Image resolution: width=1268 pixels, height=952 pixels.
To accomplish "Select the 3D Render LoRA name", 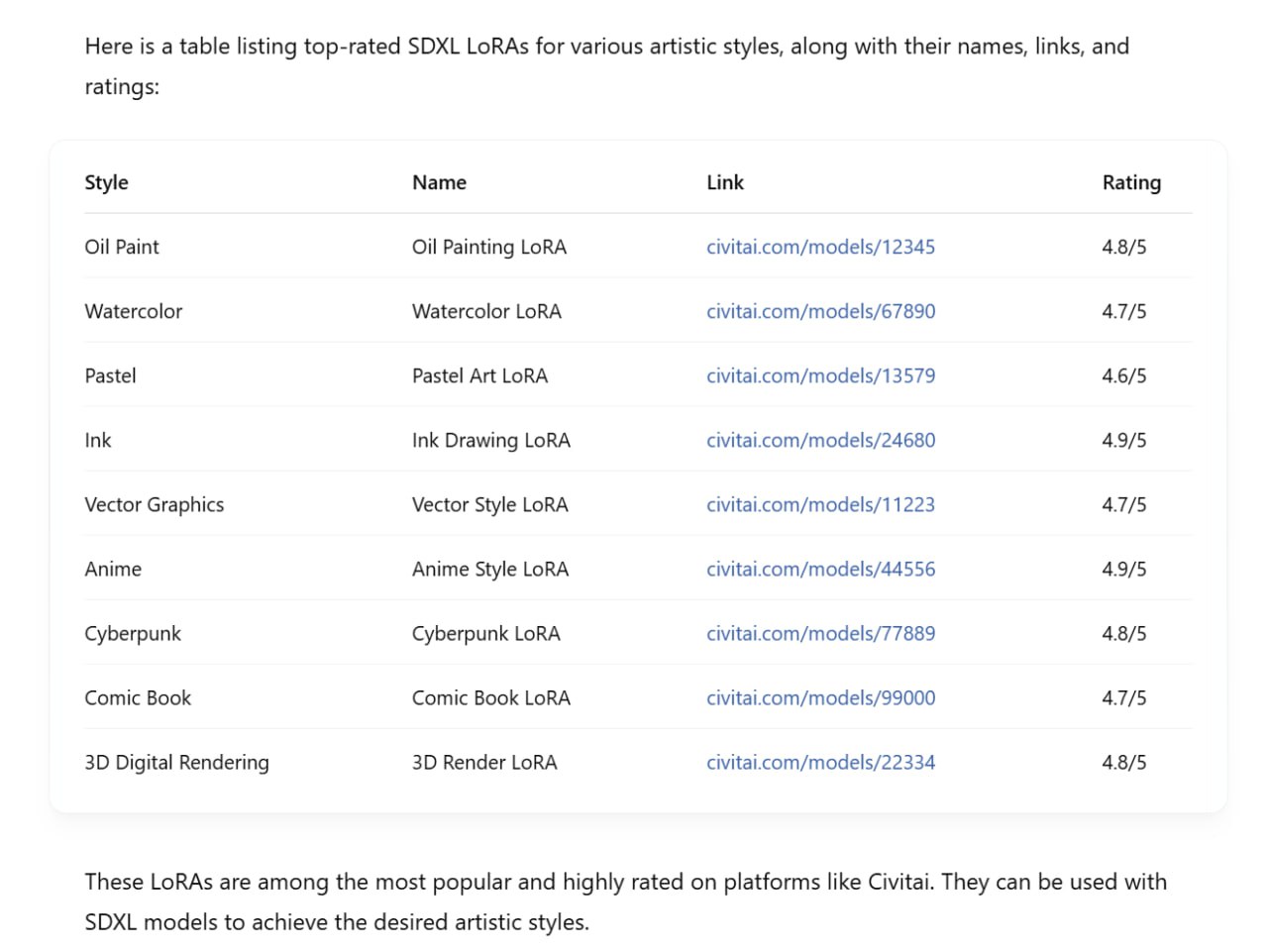I will pyautogui.click(x=484, y=762).
